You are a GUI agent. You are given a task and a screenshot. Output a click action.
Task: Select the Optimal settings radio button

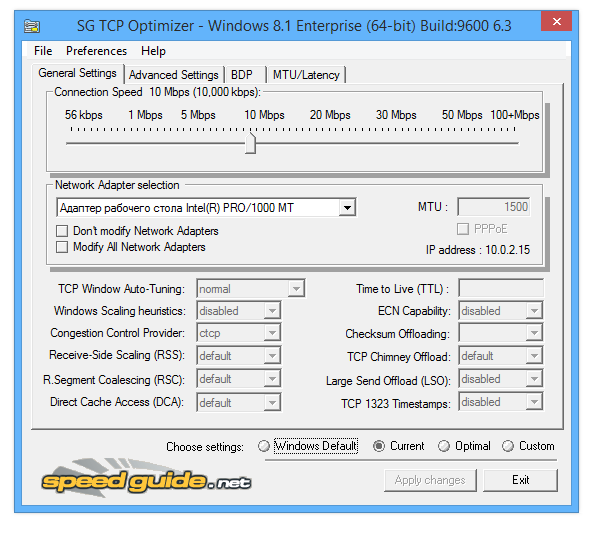[444, 446]
